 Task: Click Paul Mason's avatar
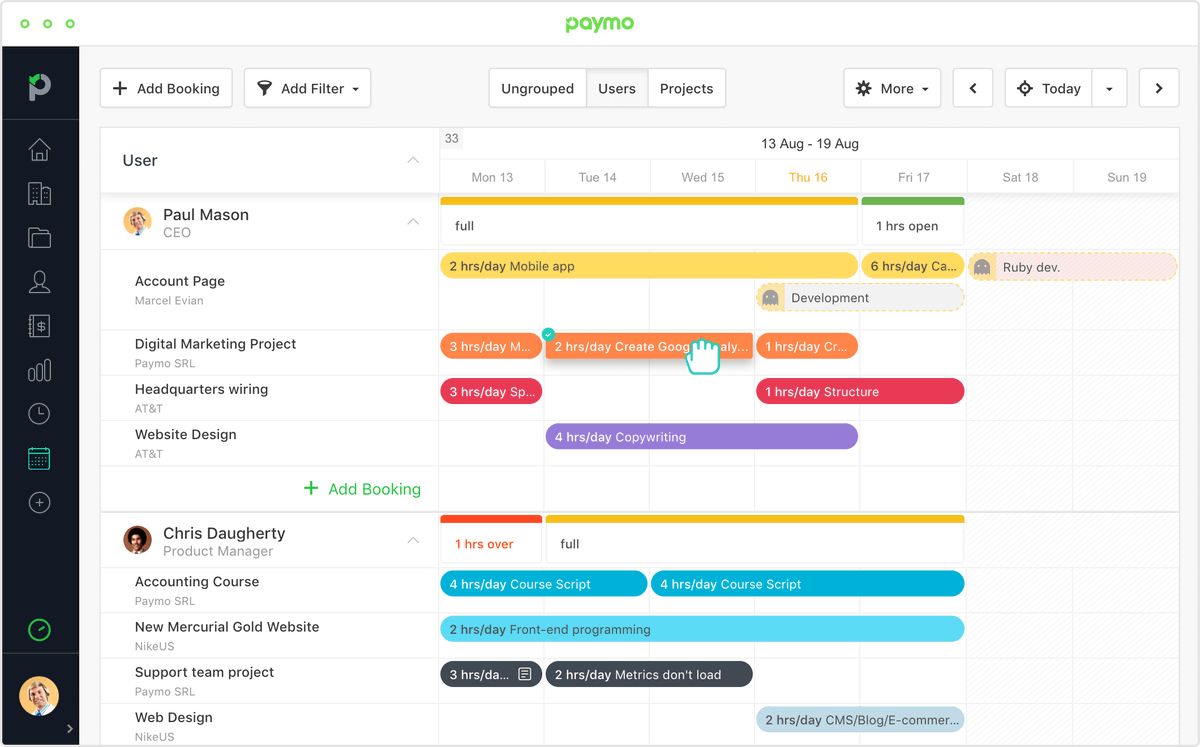(137, 221)
